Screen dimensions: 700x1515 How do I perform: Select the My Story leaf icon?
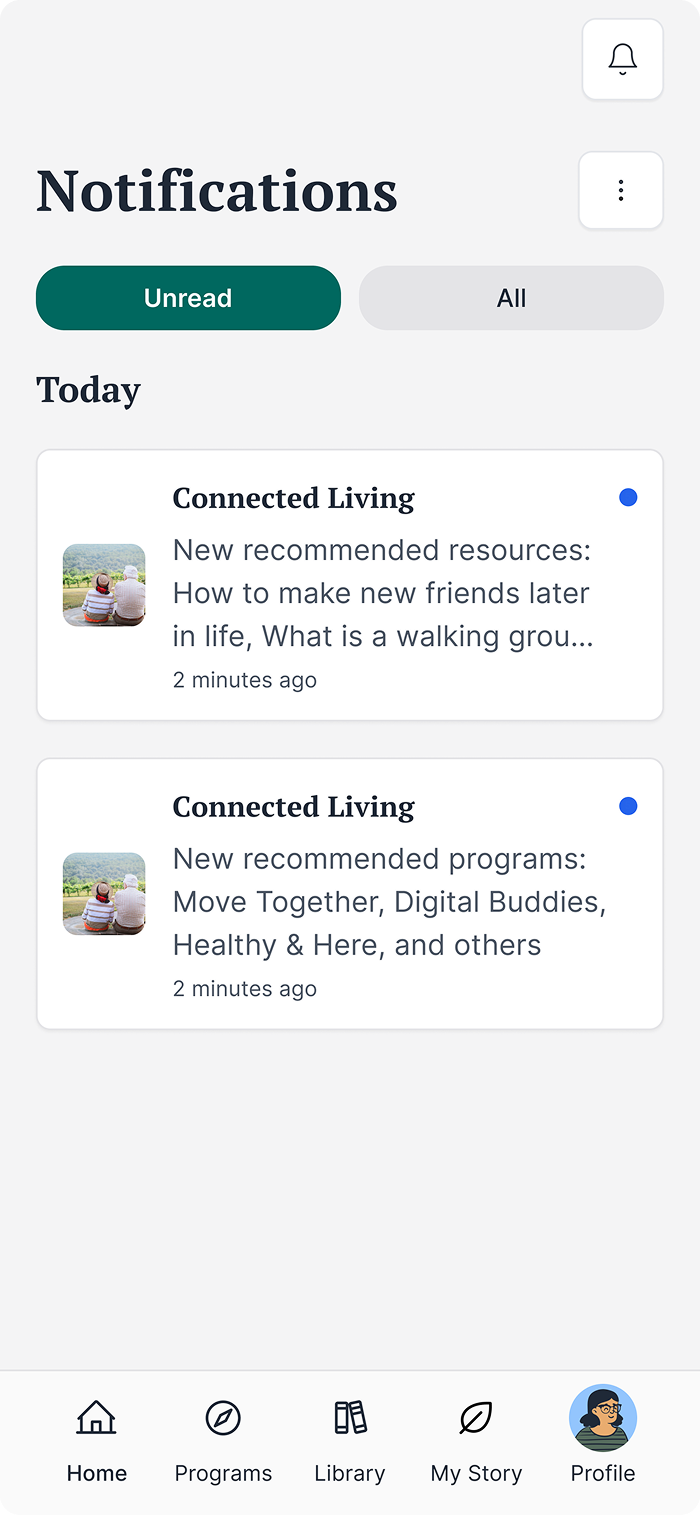476,1417
